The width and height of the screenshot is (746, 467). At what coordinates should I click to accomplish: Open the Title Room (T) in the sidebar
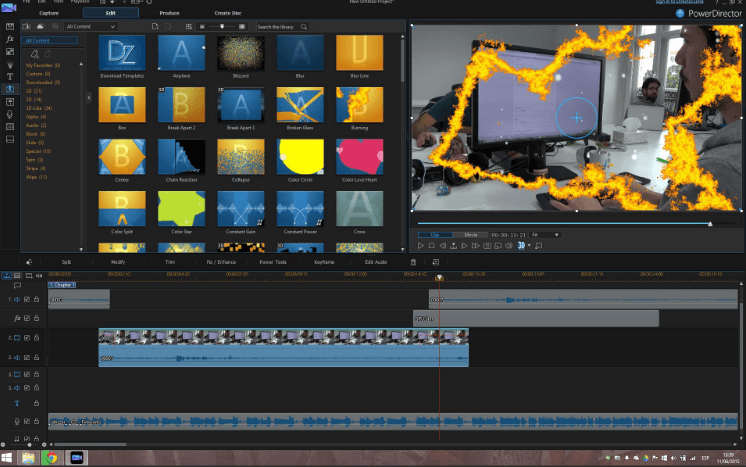pyautogui.click(x=10, y=76)
